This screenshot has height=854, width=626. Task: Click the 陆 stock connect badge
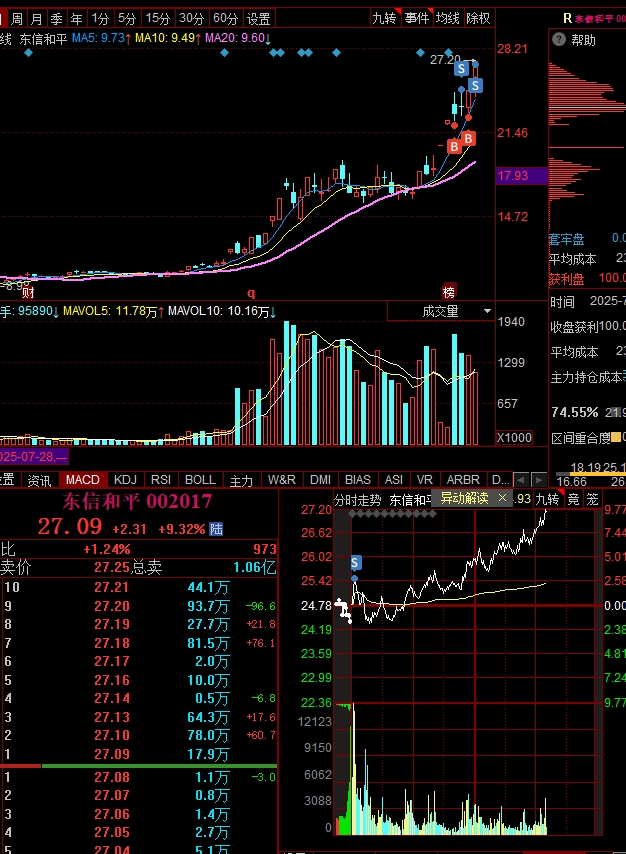(x=216, y=529)
